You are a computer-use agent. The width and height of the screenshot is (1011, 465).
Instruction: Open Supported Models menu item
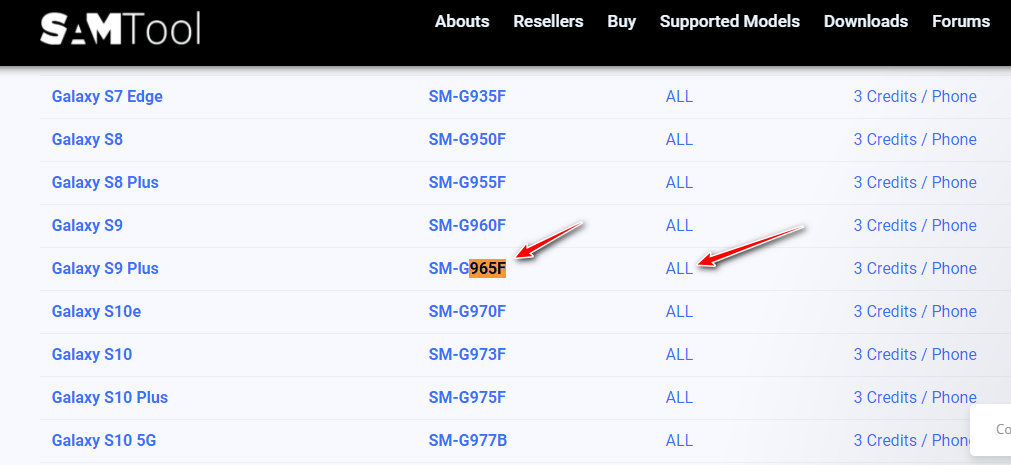[x=730, y=21]
